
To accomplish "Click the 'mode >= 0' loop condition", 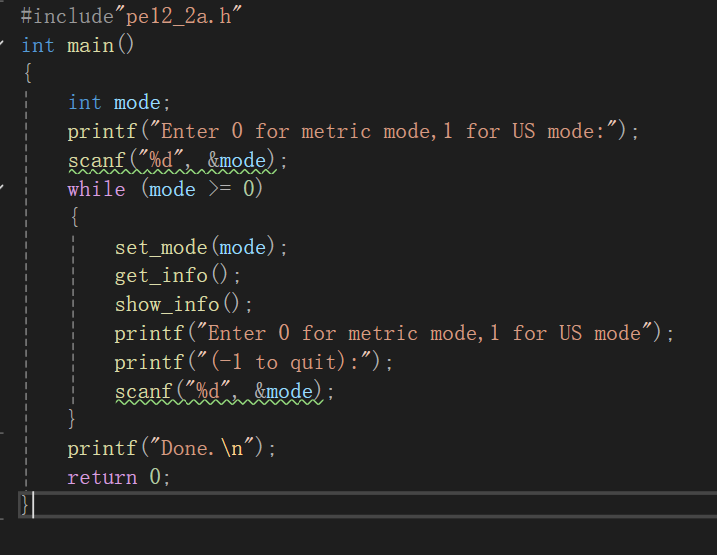I will click(x=201, y=189).
